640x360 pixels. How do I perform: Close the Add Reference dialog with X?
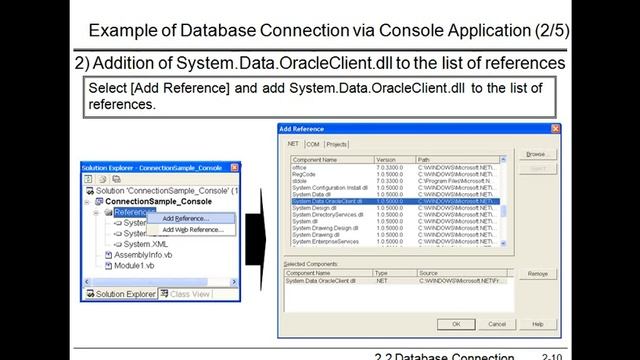(555, 129)
